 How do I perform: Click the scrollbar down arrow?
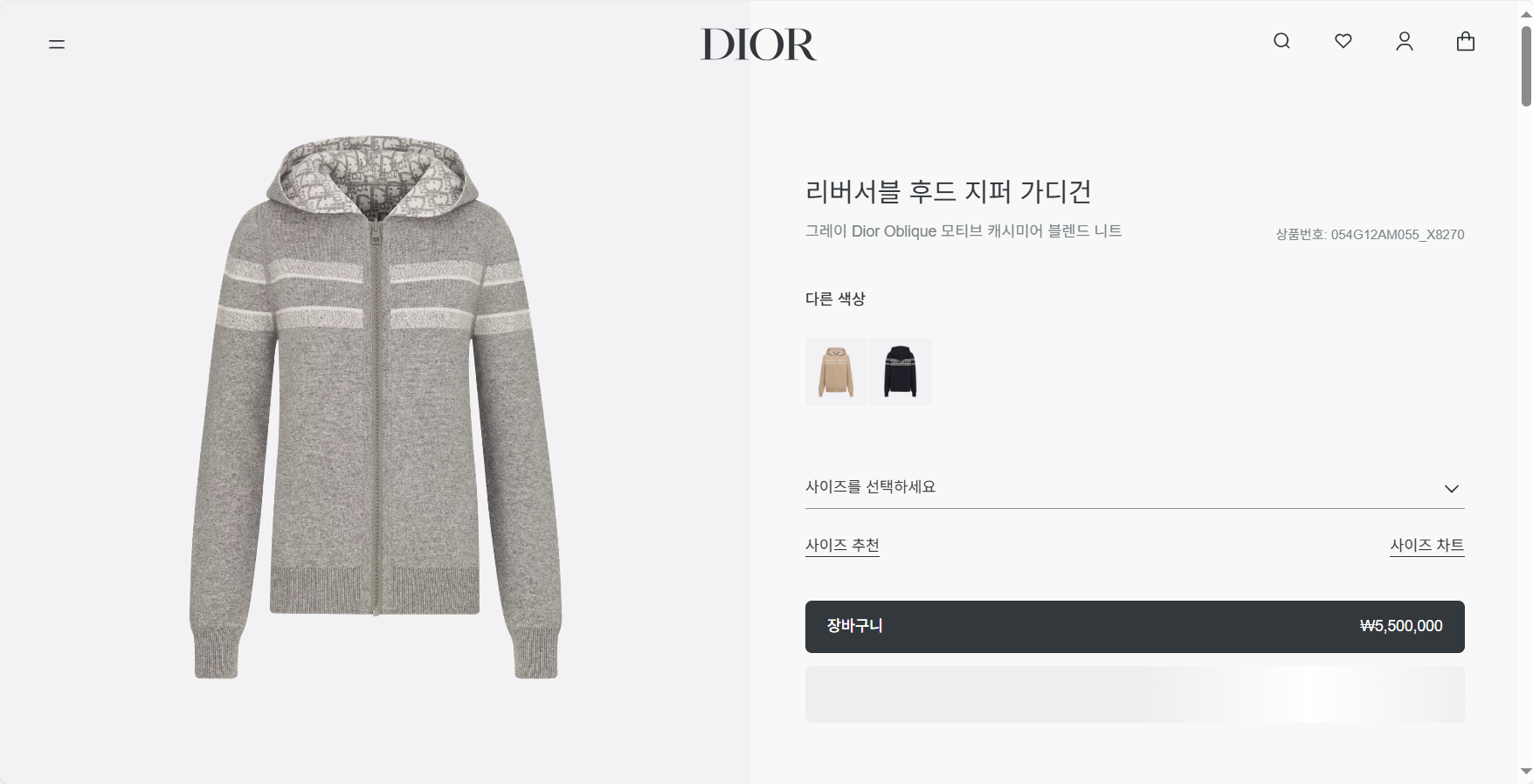coord(1526,772)
